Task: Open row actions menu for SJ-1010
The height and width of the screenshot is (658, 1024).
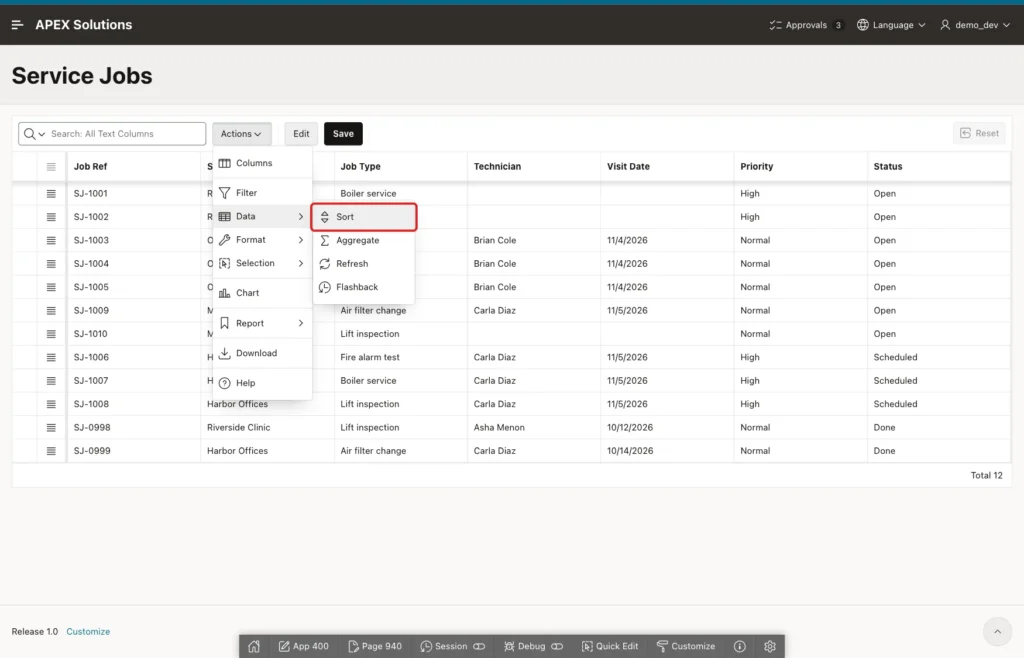Action: click(x=51, y=334)
